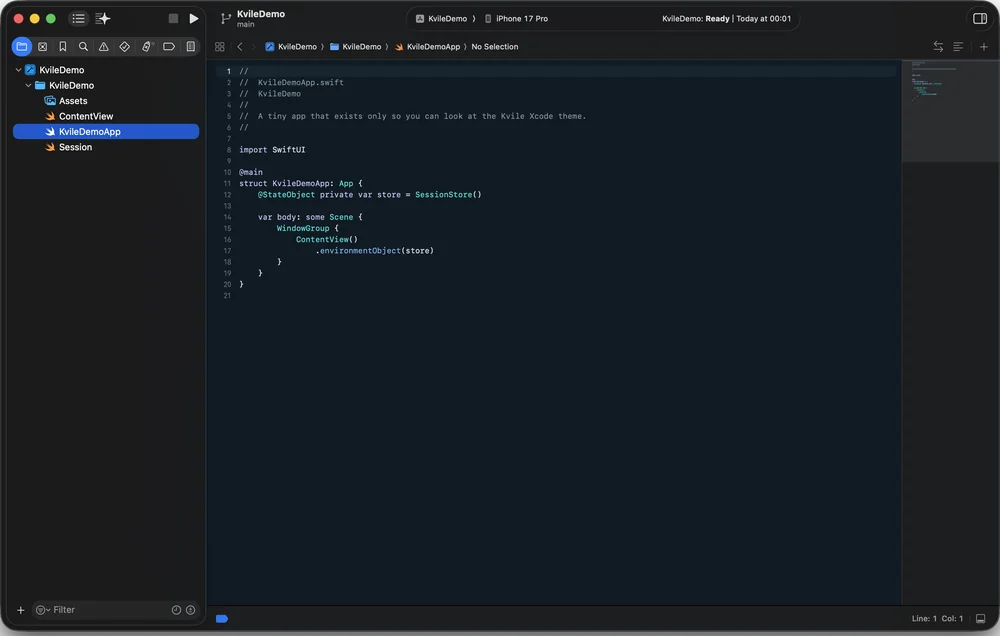Toggle the debug area panel
This screenshot has height=636, width=1000.
point(980,619)
